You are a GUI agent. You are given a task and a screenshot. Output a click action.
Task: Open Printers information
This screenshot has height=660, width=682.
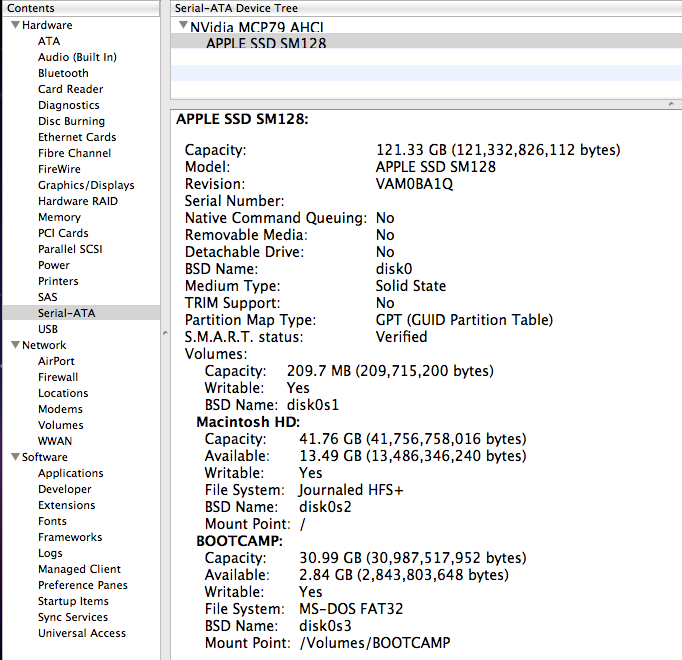point(58,281)
